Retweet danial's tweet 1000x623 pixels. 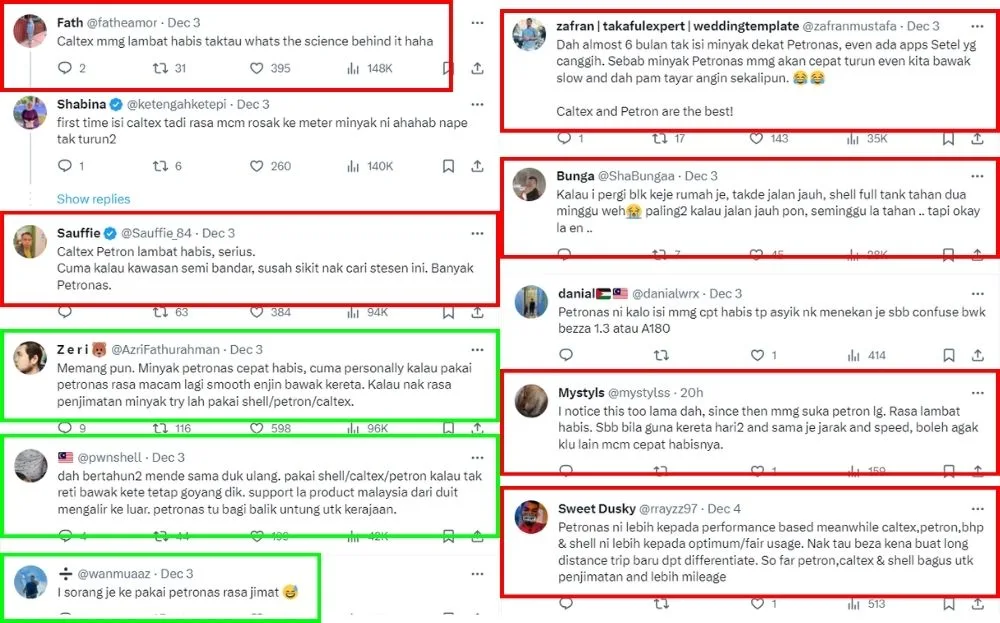pos(661,355)
